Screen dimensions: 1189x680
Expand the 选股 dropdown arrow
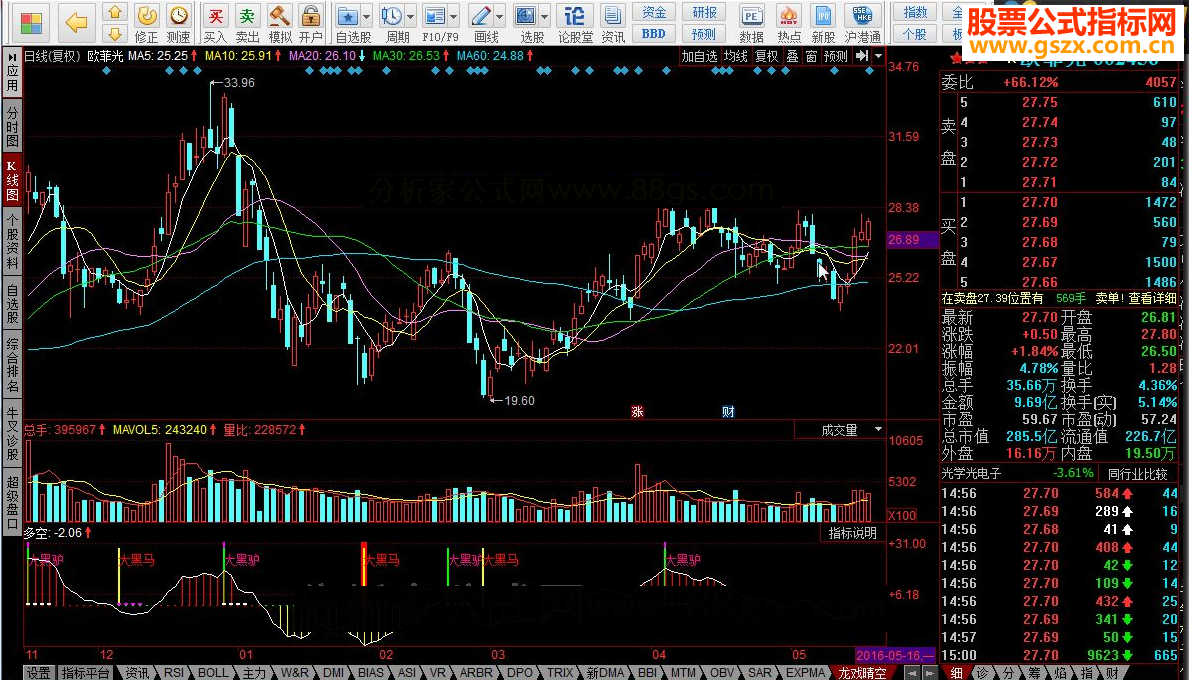(x=544, y=17)
